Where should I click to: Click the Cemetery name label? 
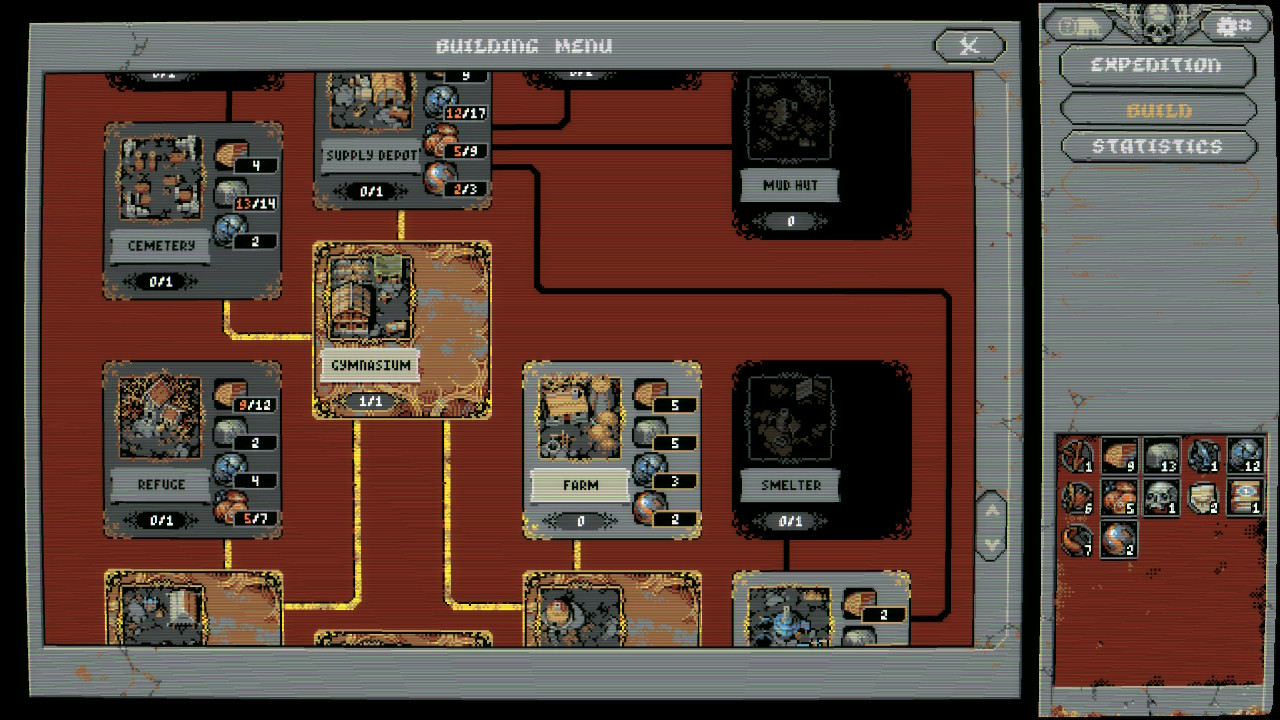[161, 246]
